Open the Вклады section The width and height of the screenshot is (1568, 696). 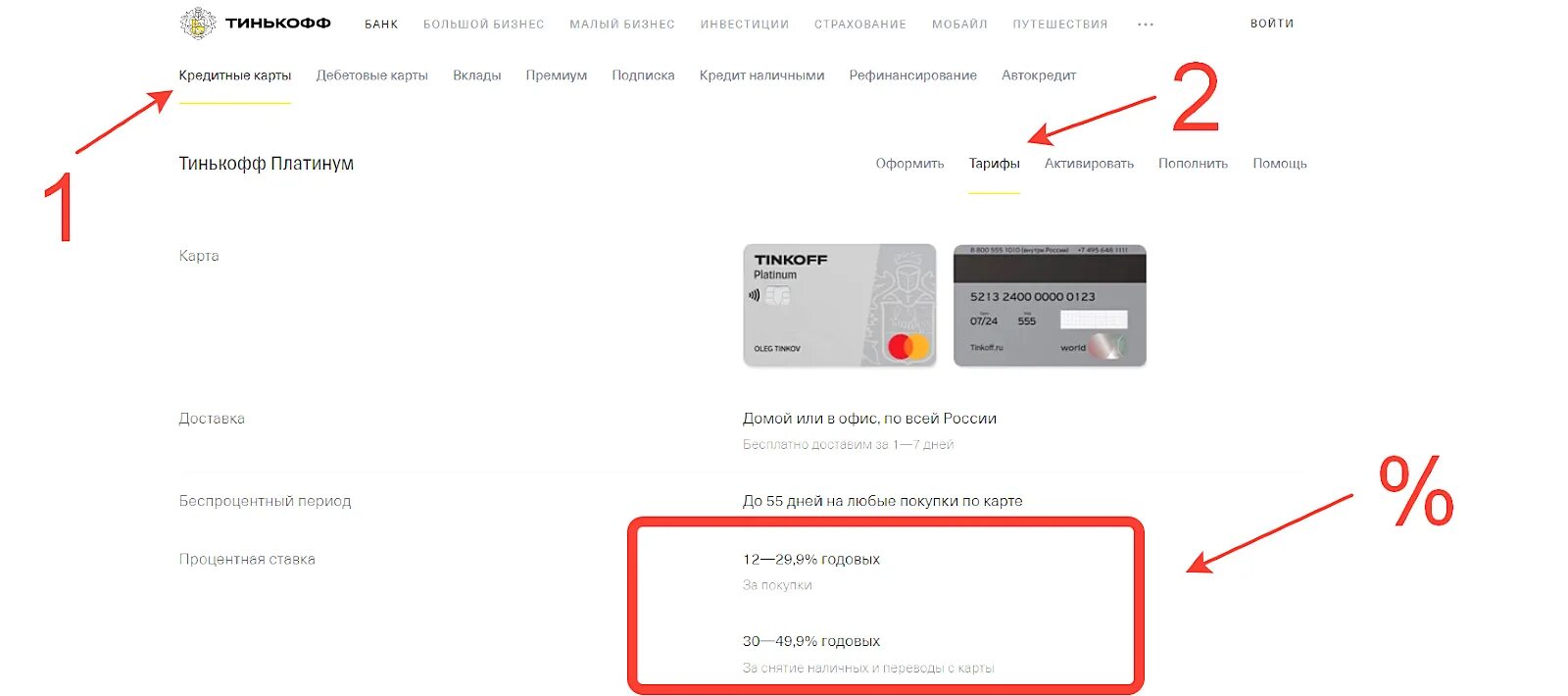click(477, 75)
